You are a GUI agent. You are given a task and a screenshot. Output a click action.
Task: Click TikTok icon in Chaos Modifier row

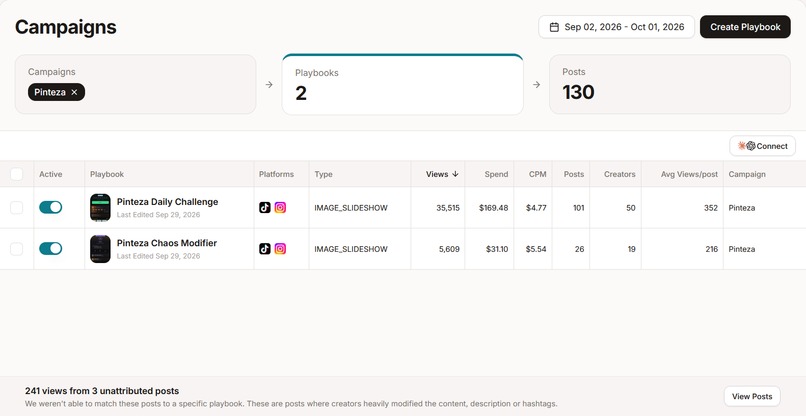(x=265, y=249)
